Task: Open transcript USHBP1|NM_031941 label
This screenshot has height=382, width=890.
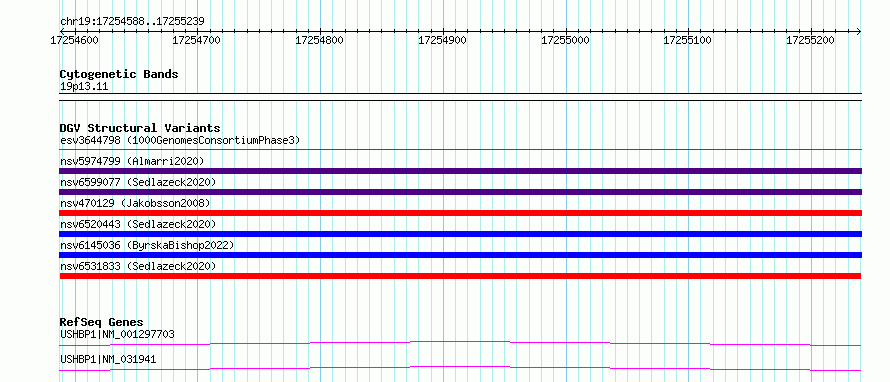Action: (108, 359)
